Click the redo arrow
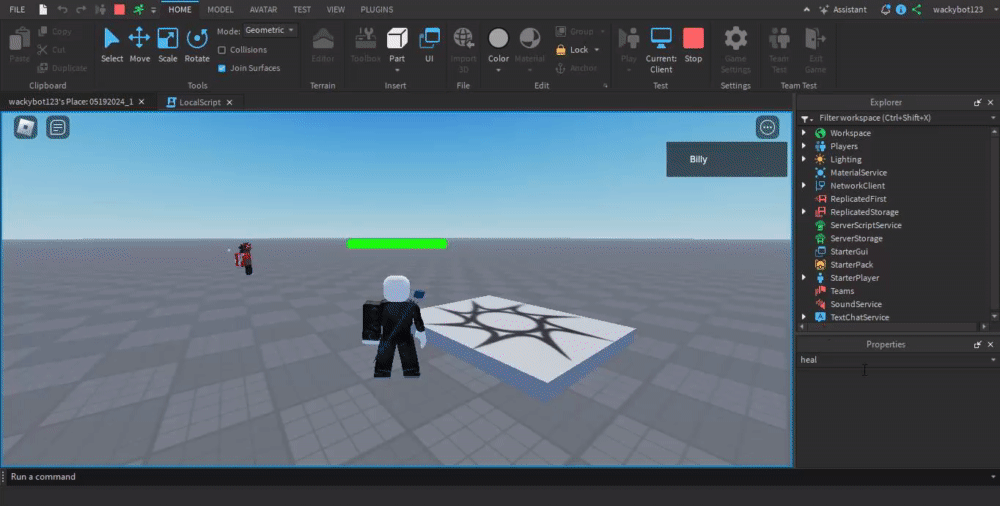The image size is (1000, 506). click(81, 10)
